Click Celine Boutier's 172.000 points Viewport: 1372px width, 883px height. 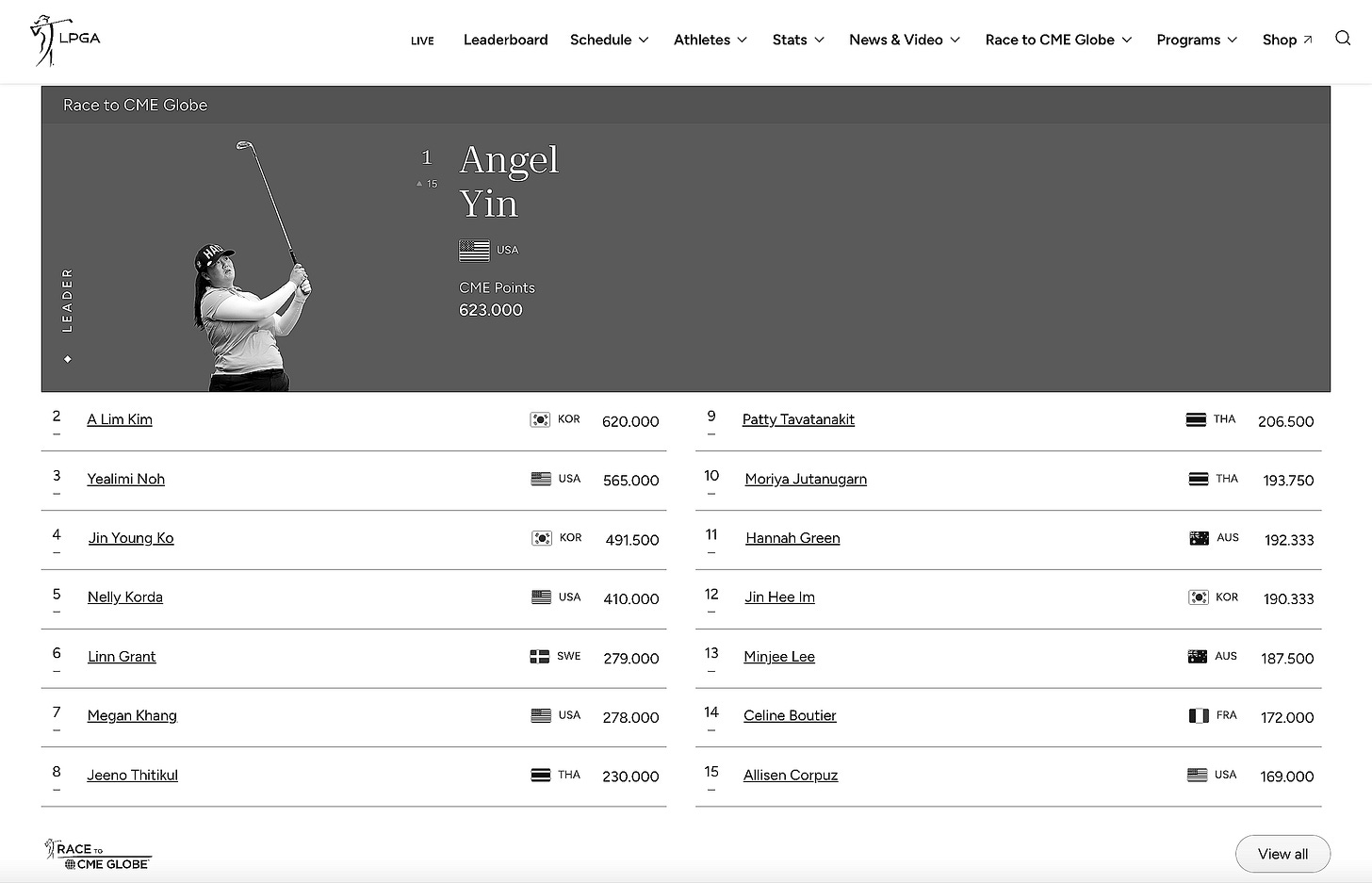1287,718
